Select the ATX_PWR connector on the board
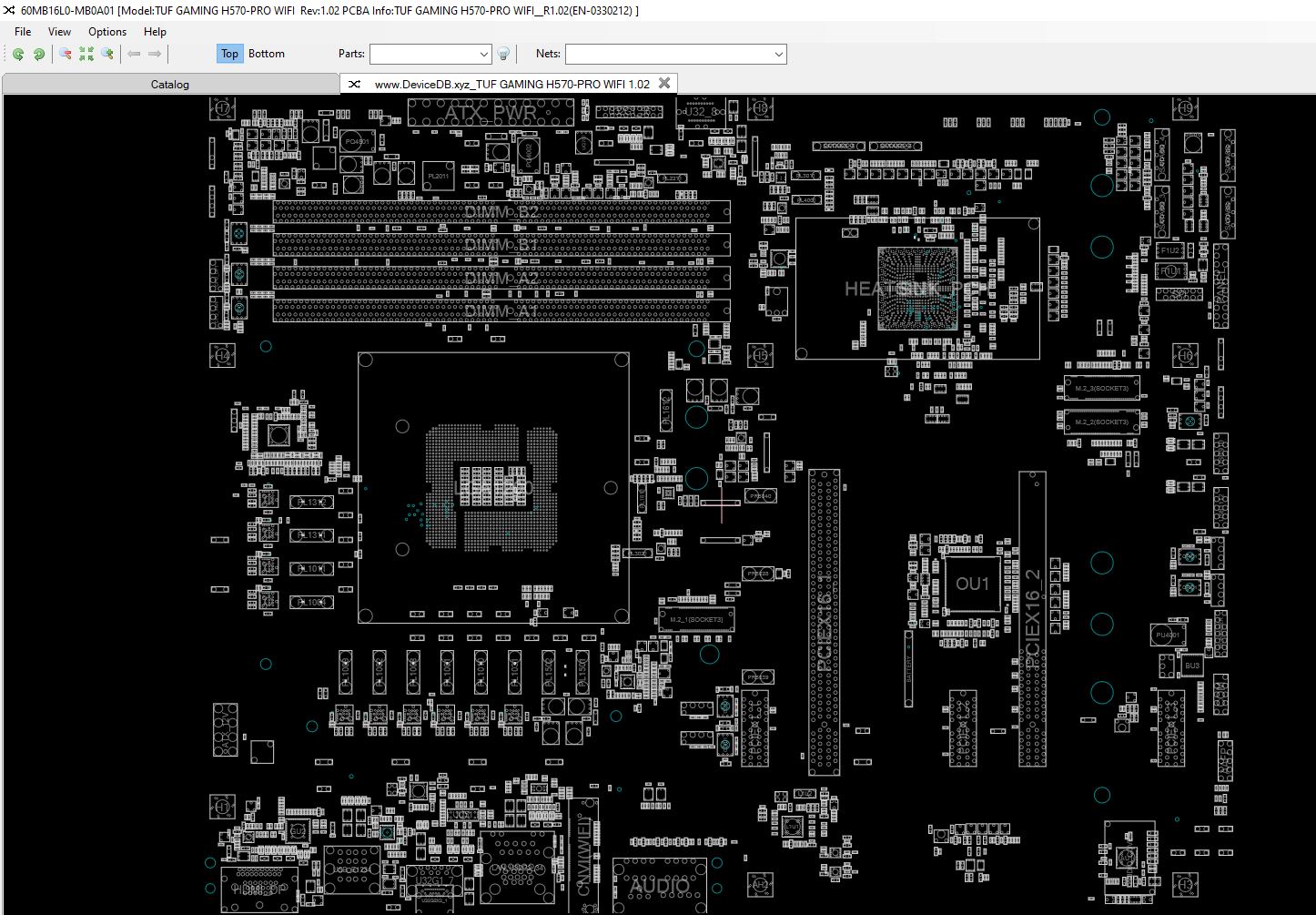This screenshot has width=1316, height=915. click(491, 113)
